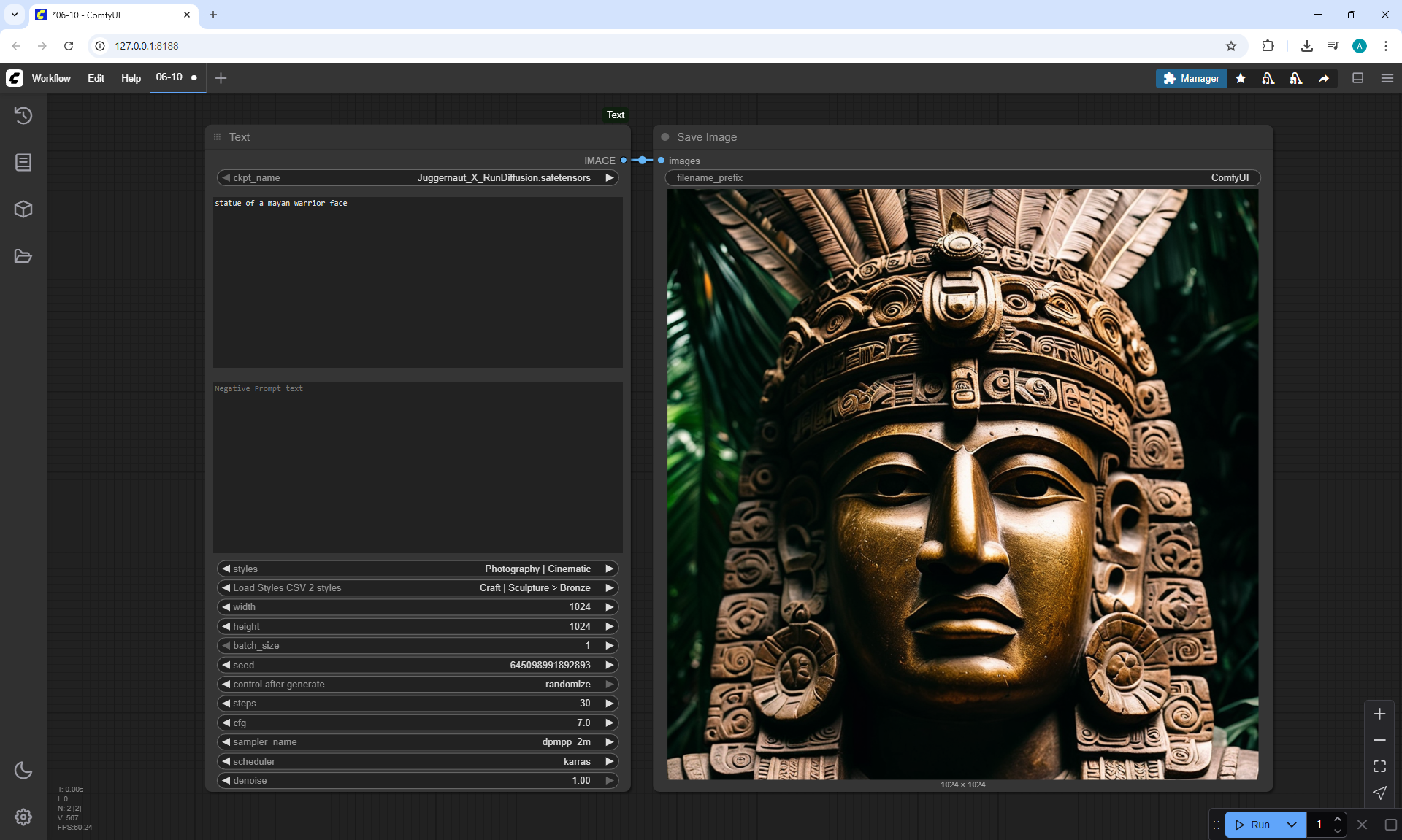
Task: Click the Manager button
Action: click(1191, 78)
